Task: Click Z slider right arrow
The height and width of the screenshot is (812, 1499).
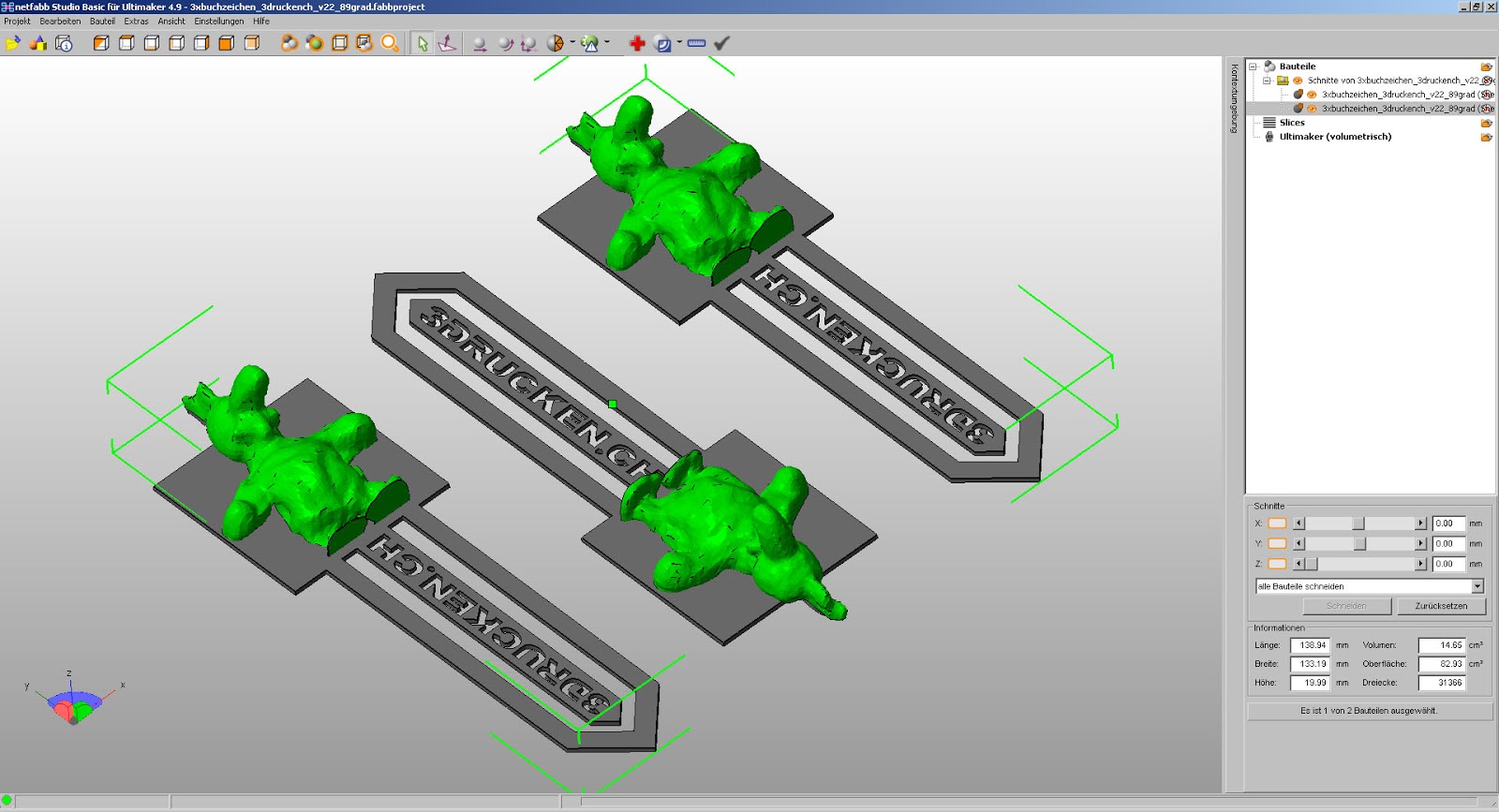Action: pyautogui.click(x=1420, y=564)
